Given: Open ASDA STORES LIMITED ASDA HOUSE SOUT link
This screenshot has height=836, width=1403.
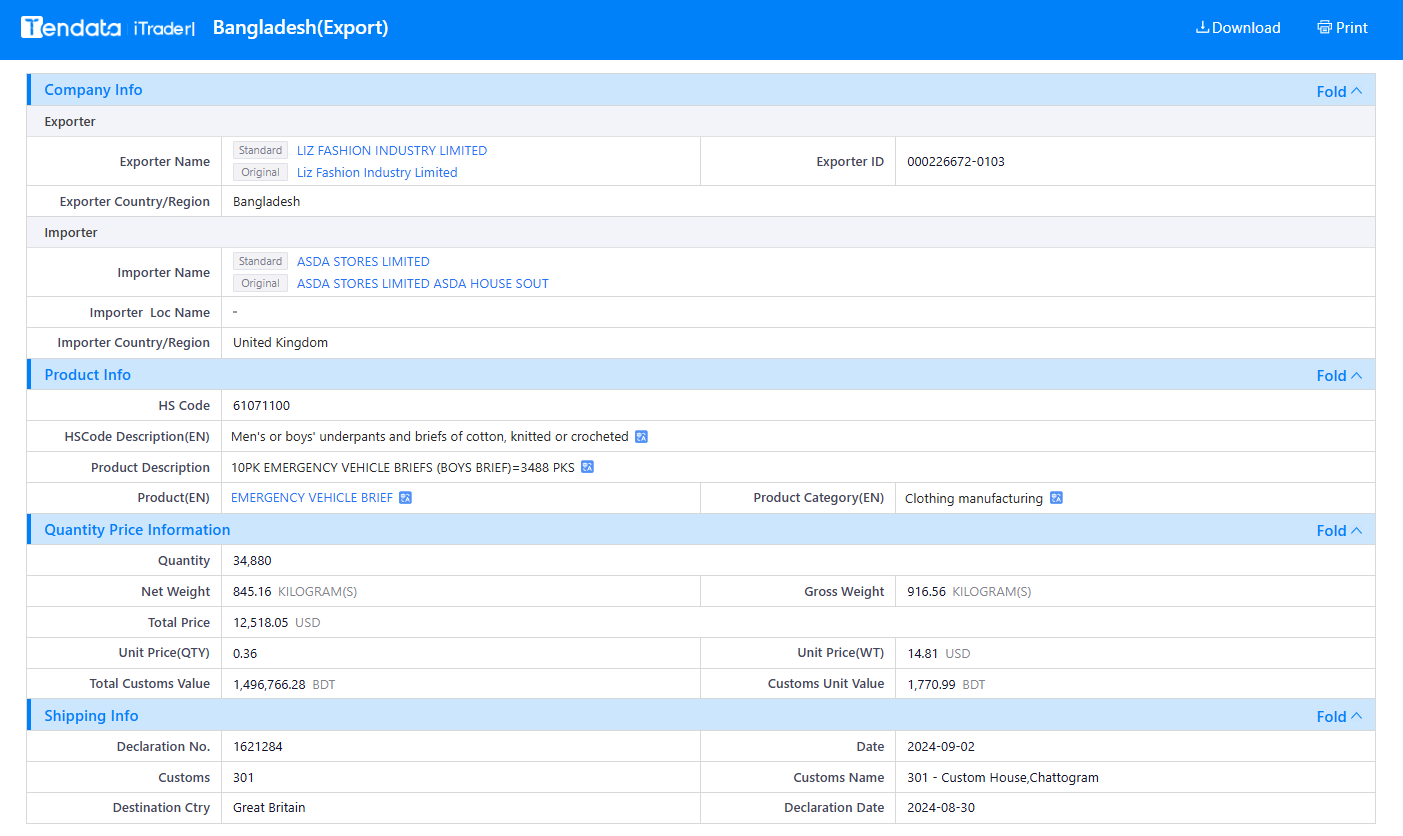Looking at the screenshot, I should (x=423, y=283).
